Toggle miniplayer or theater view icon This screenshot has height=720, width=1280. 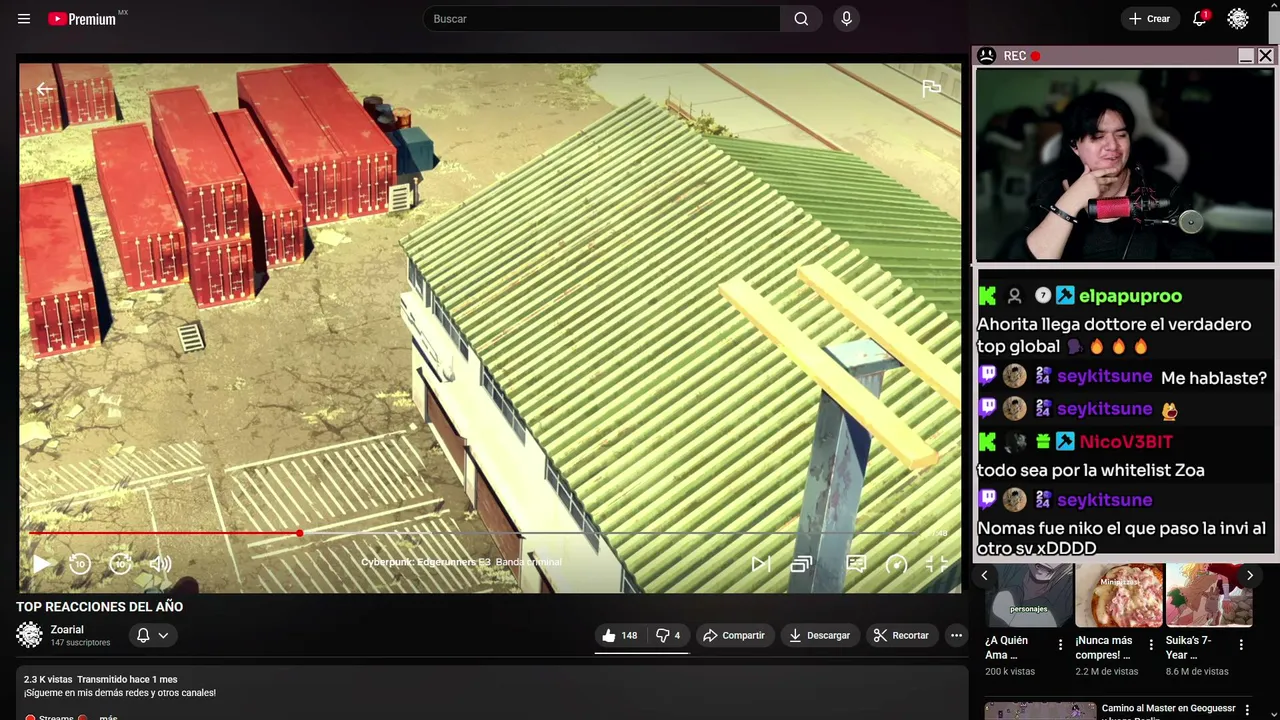(x=801, y=564)
